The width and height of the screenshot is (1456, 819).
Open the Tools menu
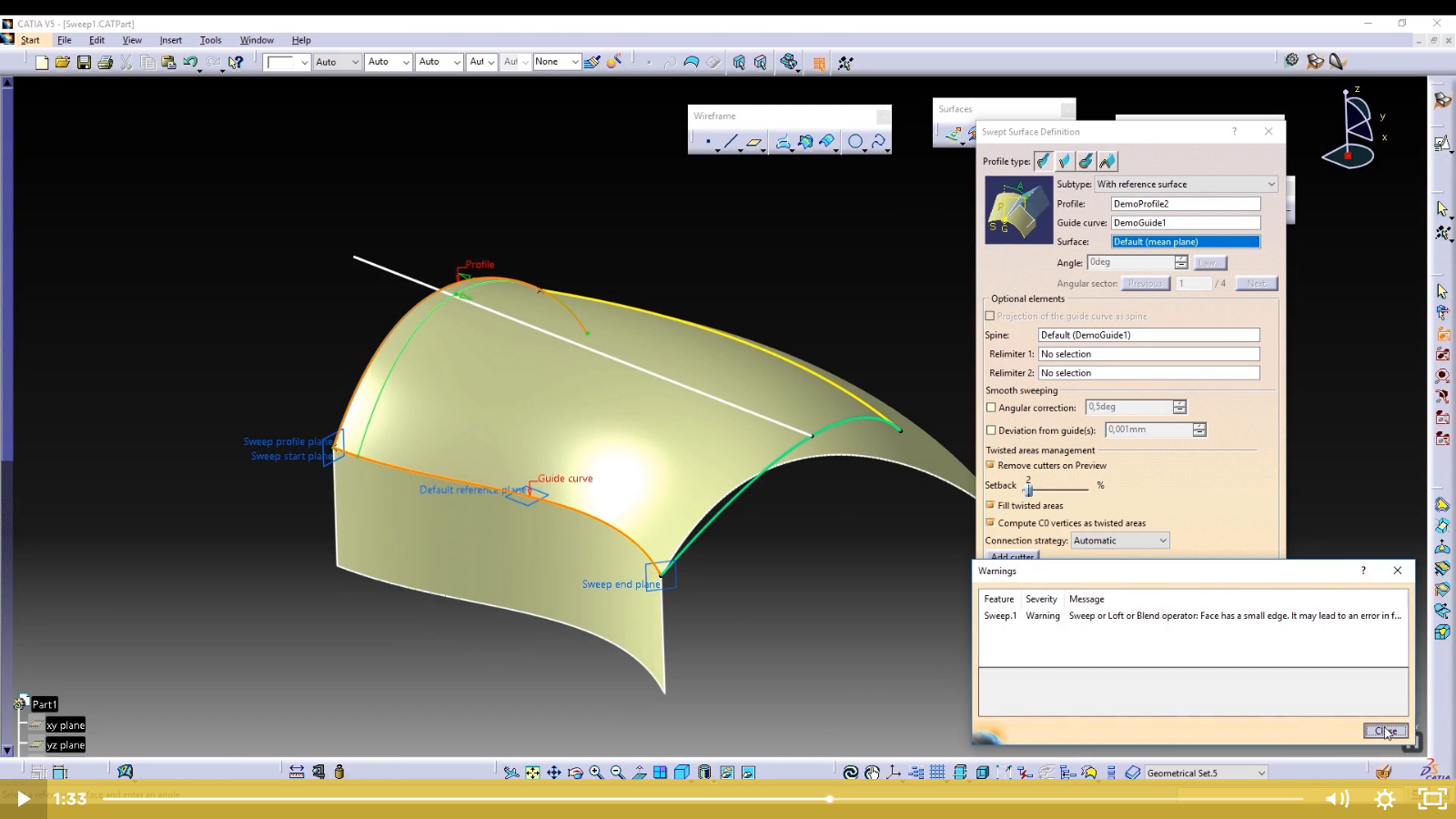[x=210, y=40]
